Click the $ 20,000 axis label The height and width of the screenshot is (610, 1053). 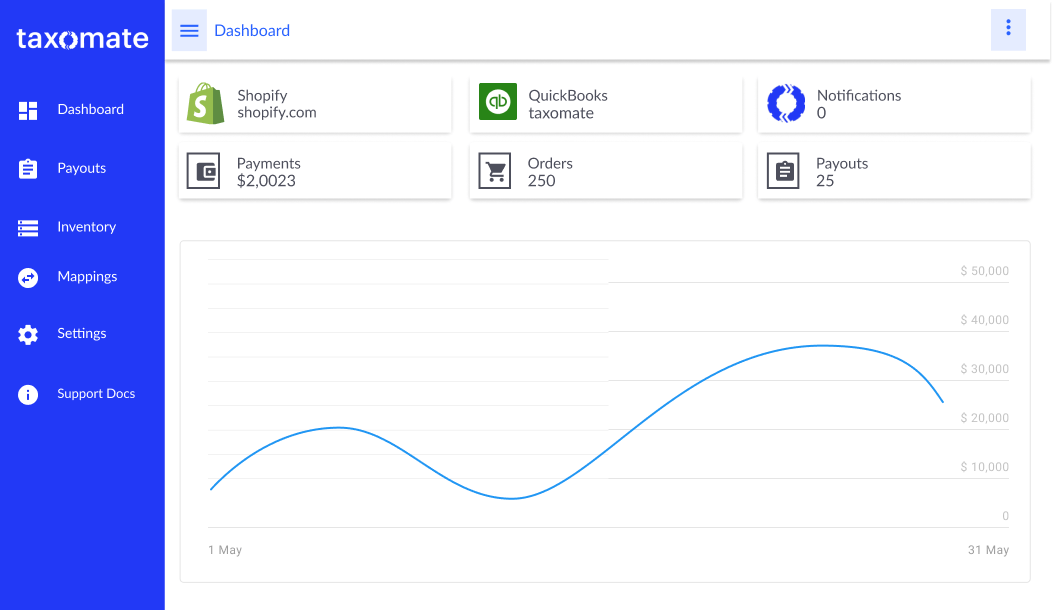(985, 418)
